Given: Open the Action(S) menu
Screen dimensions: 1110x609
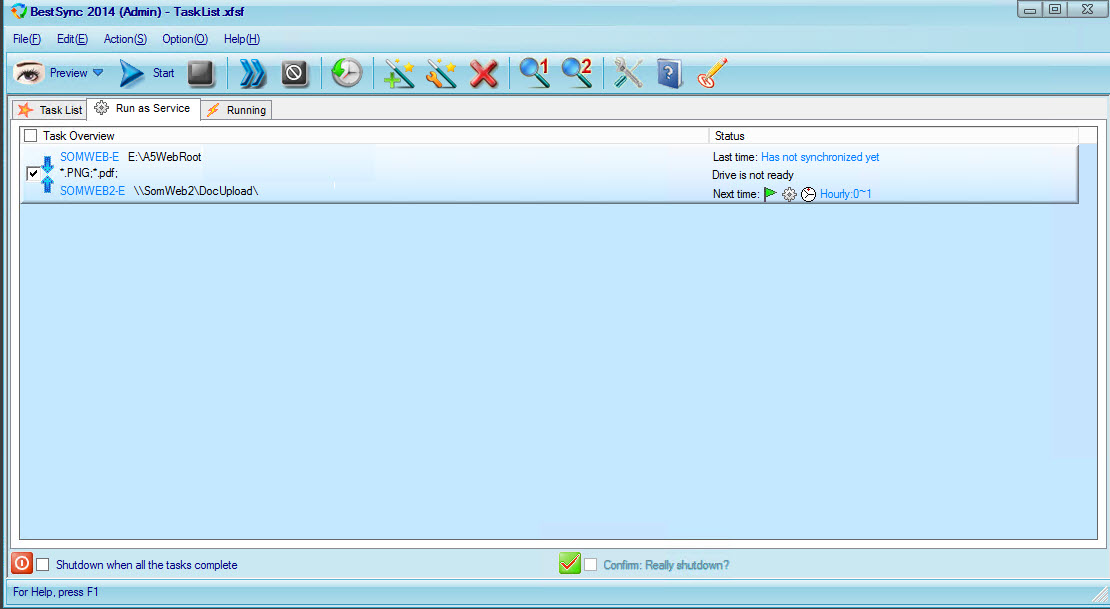Looking at the screenshot, I should pyautogui.click(x=125, y=39).
